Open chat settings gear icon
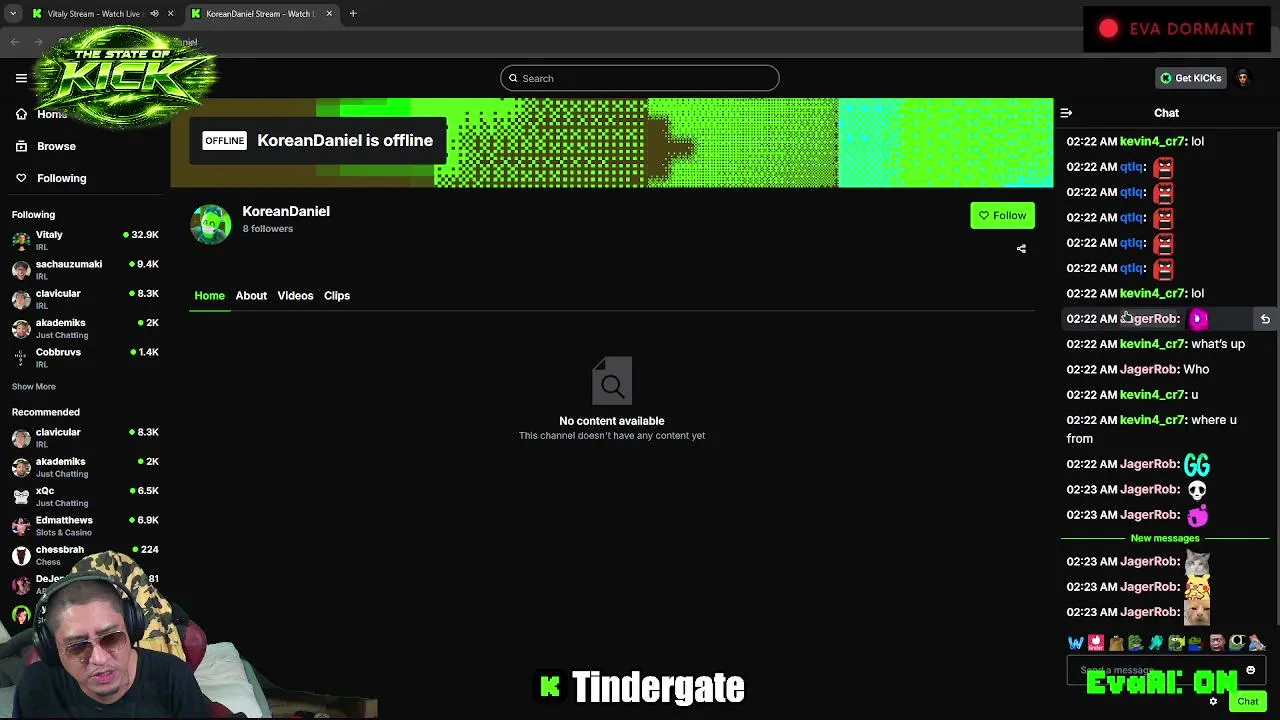 [1213, 702]
